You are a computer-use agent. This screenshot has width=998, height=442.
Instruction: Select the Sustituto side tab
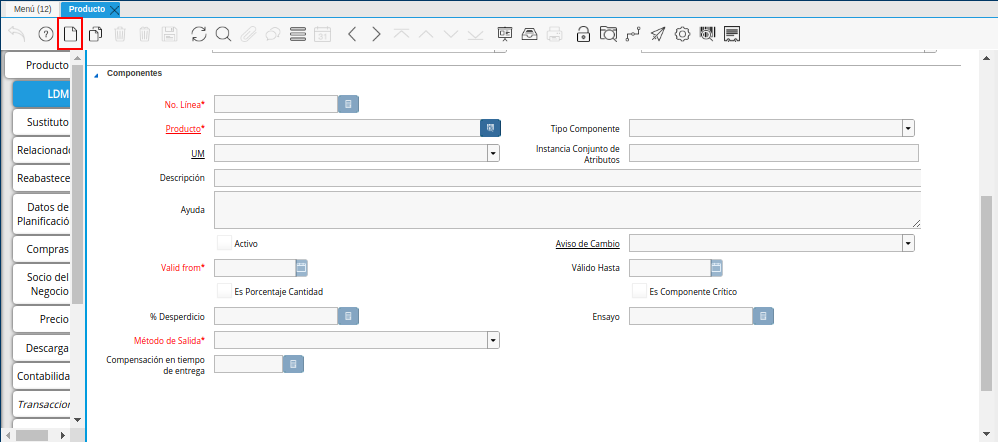(47, 122)
